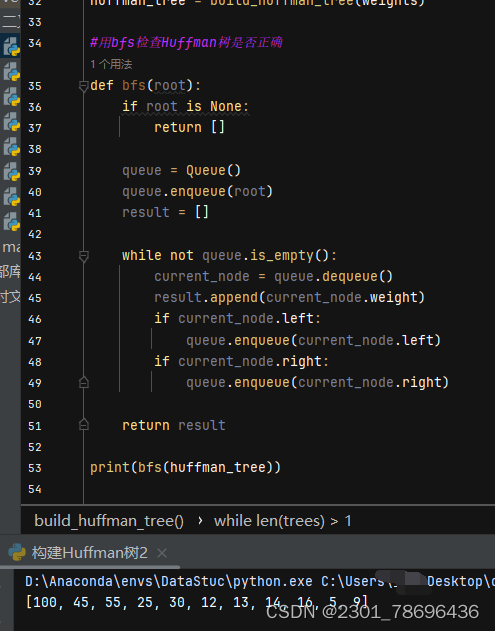Image resolution: width=495 pixels, height=631 pixels.
Task: Click the '1 个用法' usages hint
Action: coord(111,64)
